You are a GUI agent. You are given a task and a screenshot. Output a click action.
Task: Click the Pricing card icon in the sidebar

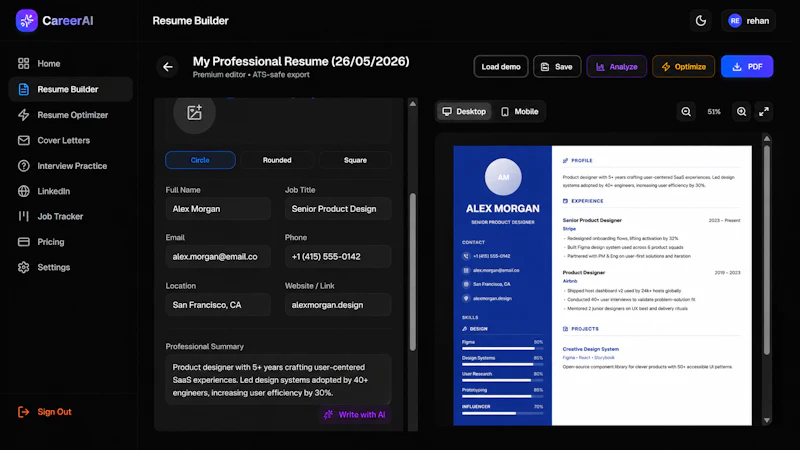pyautogui.click(x=23, y=242)
